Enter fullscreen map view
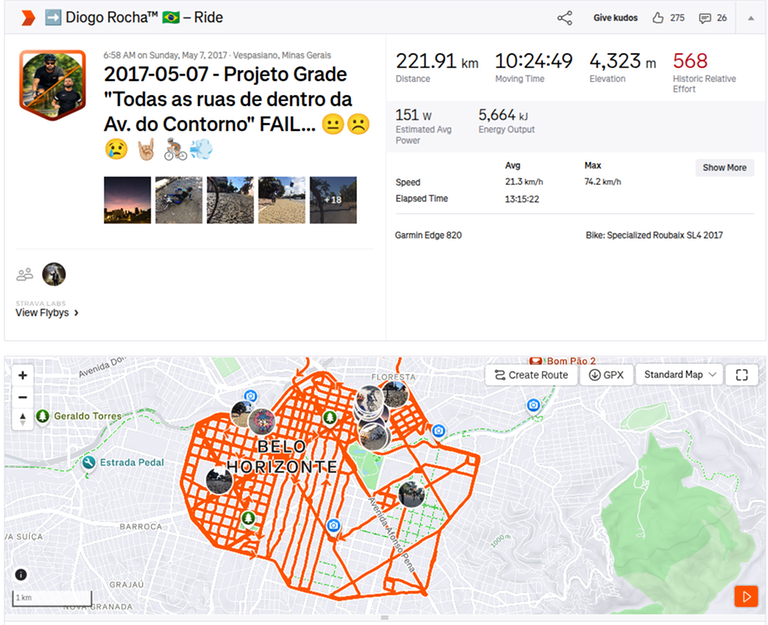The width and height of the screenshot is (768, 625). (742, 375)
